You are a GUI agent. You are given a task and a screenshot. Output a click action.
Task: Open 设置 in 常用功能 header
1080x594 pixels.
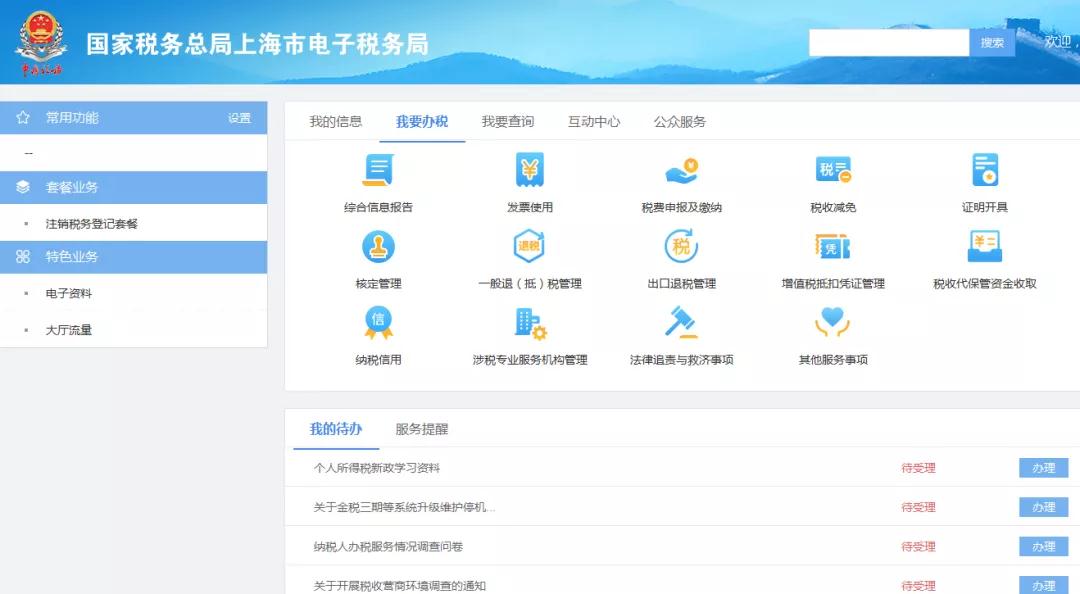(239, 118)
